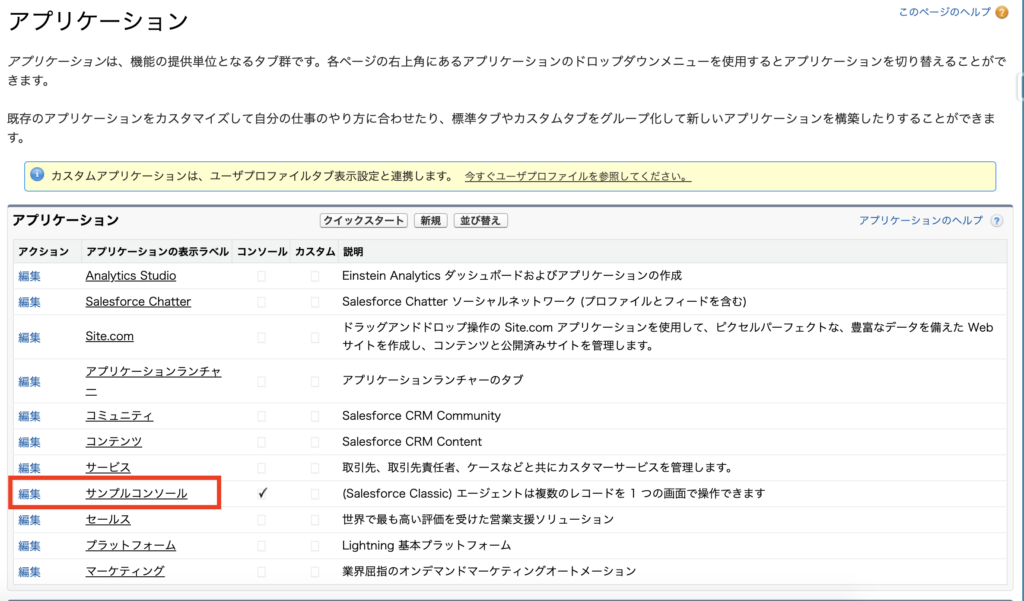
Task: Open the page help question mark icon
Action: [1002, 12]
